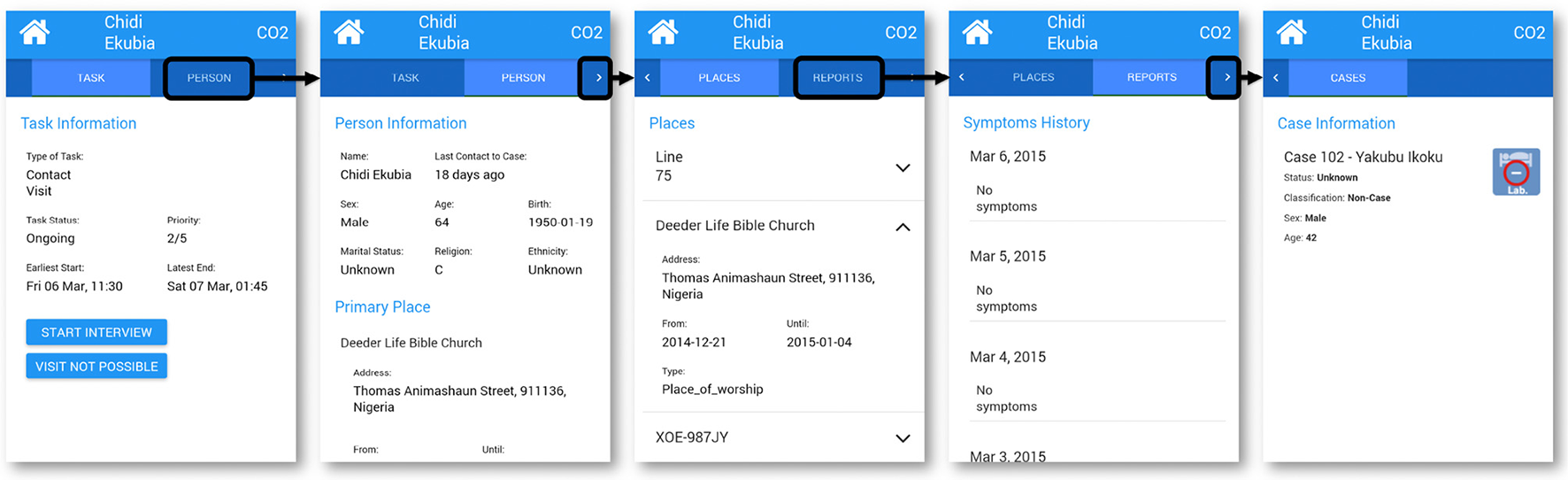Tap home icon on Case Information screen
Screen dimensions: 1568x480
[1291, 33]
